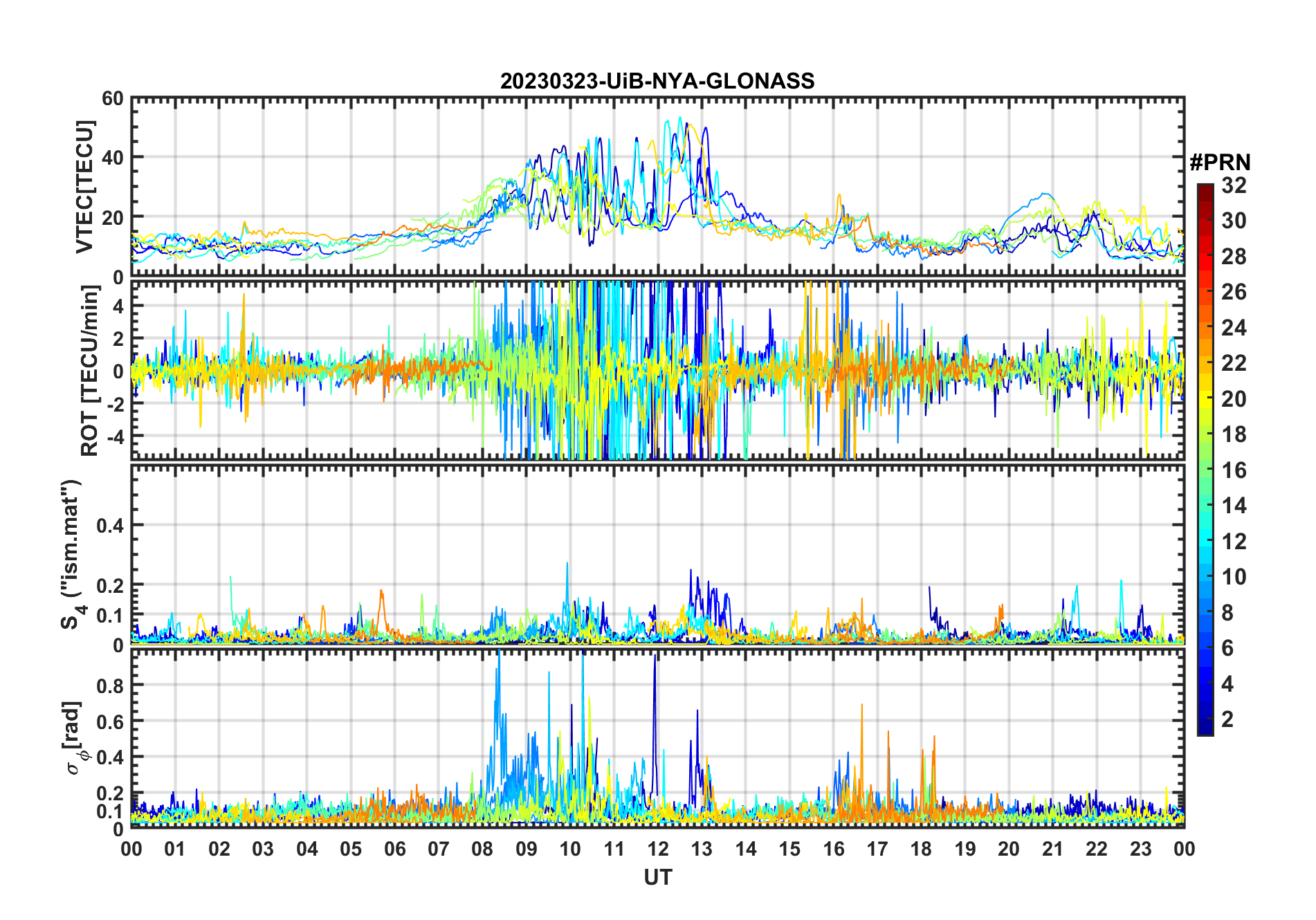Click colorbar tick label 12
This screenshot has height=920, width=1316.
1234,541
